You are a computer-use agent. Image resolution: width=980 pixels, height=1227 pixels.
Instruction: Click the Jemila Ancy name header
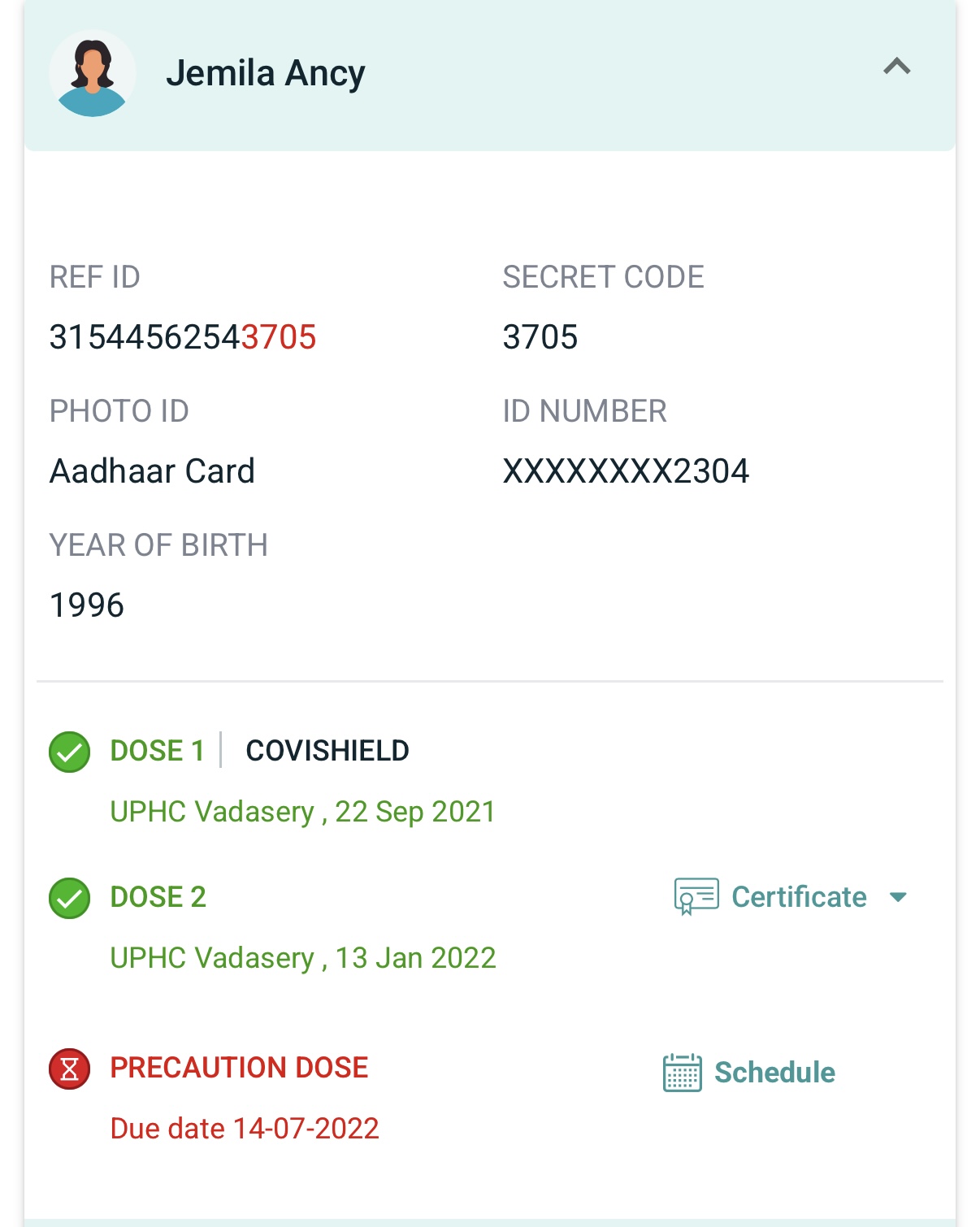[x=266, y=74]
